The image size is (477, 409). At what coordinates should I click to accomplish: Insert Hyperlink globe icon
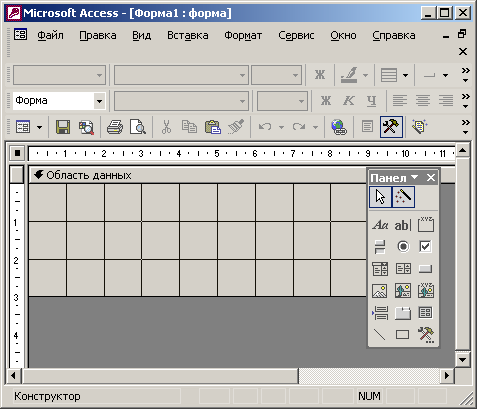point(339,127)
